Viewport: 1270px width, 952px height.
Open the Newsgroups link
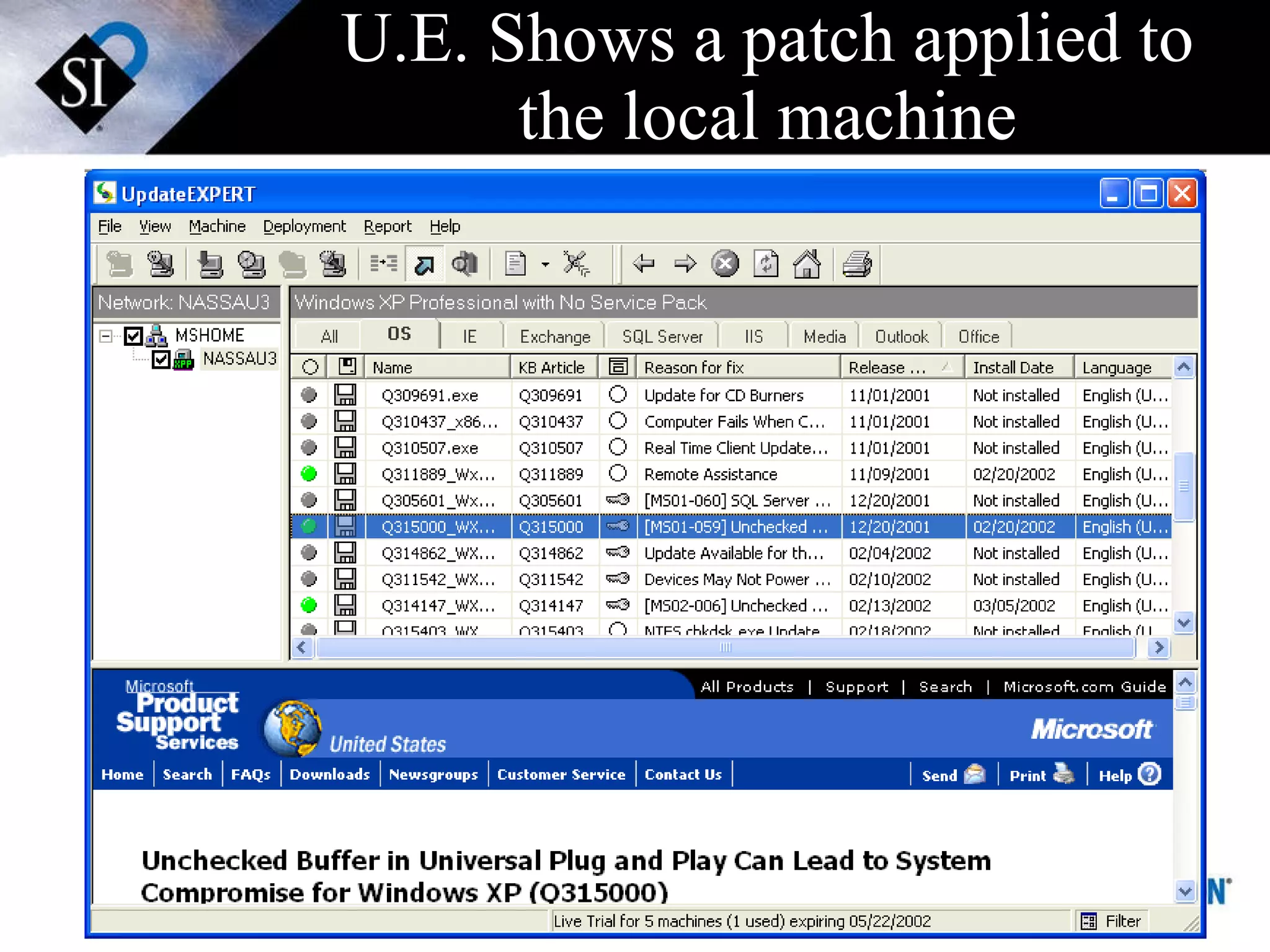[433, 775]
